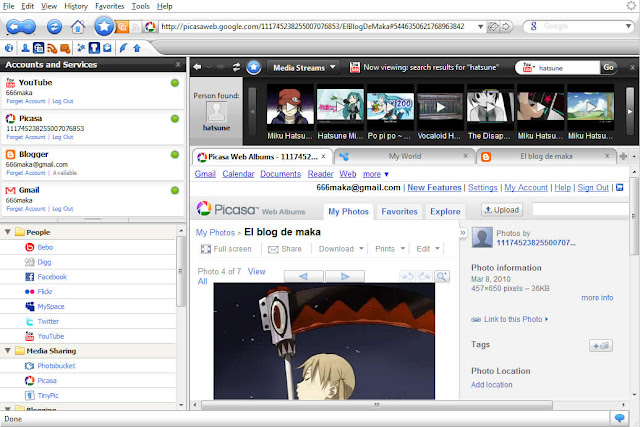Open the Tools menu
Image resolution: width=640 pixels, height=427 pixels.
[x=140, y=6]
